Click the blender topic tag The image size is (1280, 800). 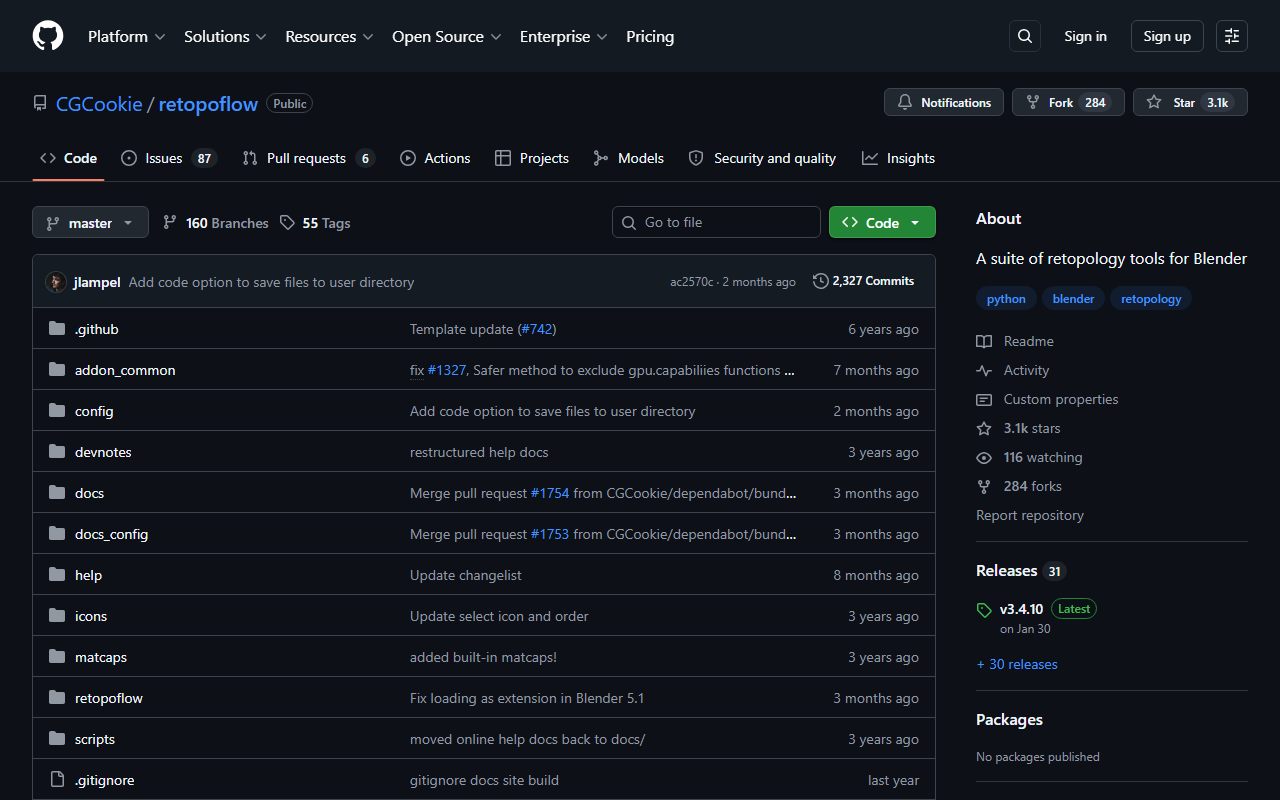click(x=1073, y=299)
